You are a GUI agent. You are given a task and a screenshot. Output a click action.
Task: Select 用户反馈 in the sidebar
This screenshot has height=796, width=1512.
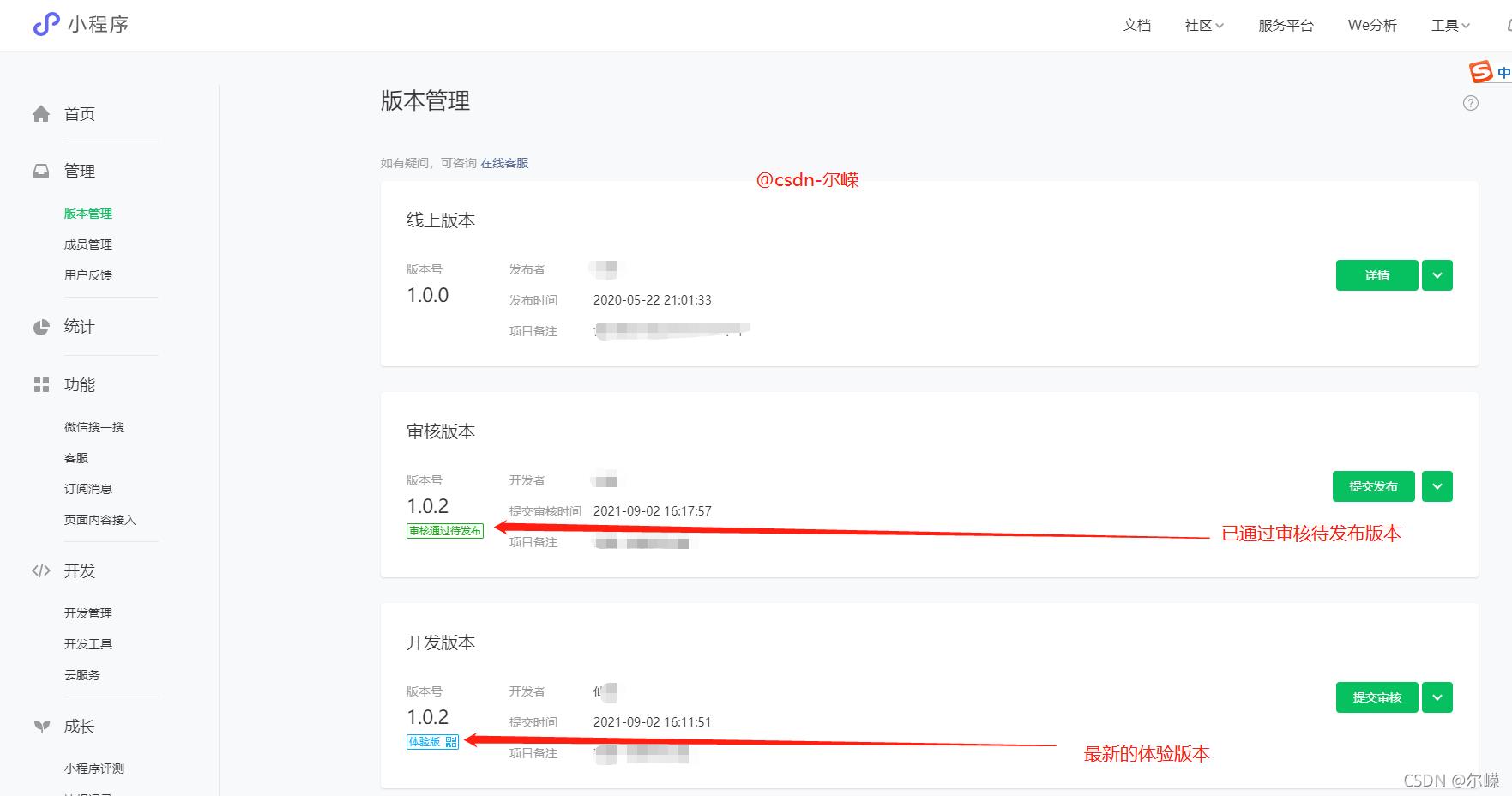point(88,275)
